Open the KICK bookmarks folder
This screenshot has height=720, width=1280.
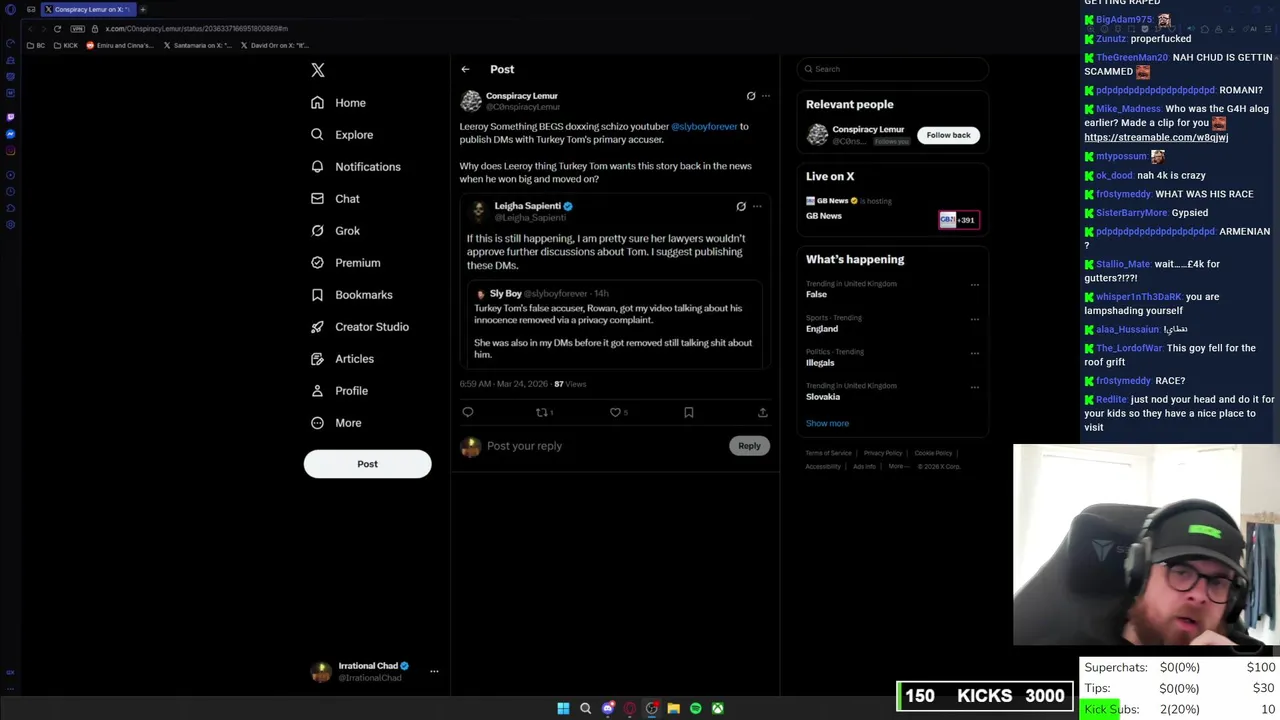66,45
